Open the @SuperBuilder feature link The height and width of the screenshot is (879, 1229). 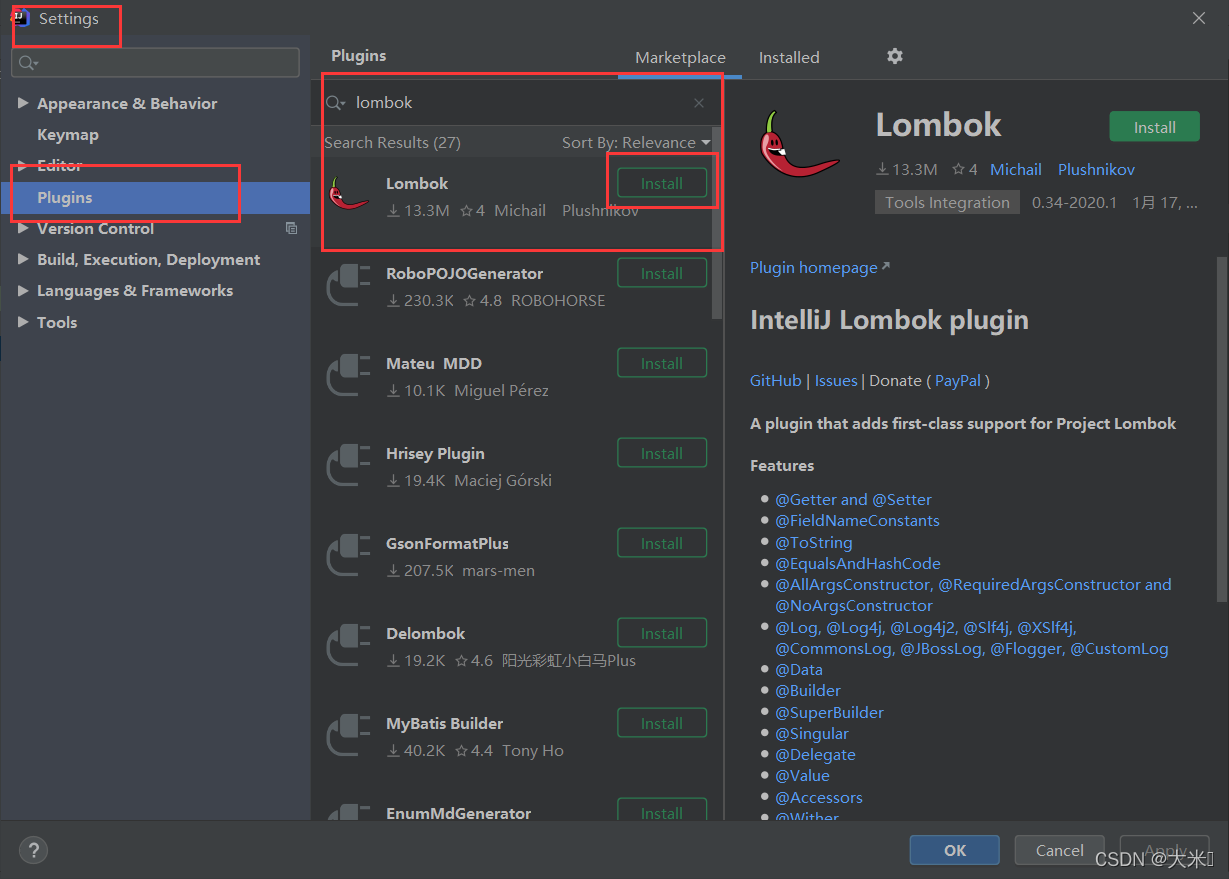point(830,713)
